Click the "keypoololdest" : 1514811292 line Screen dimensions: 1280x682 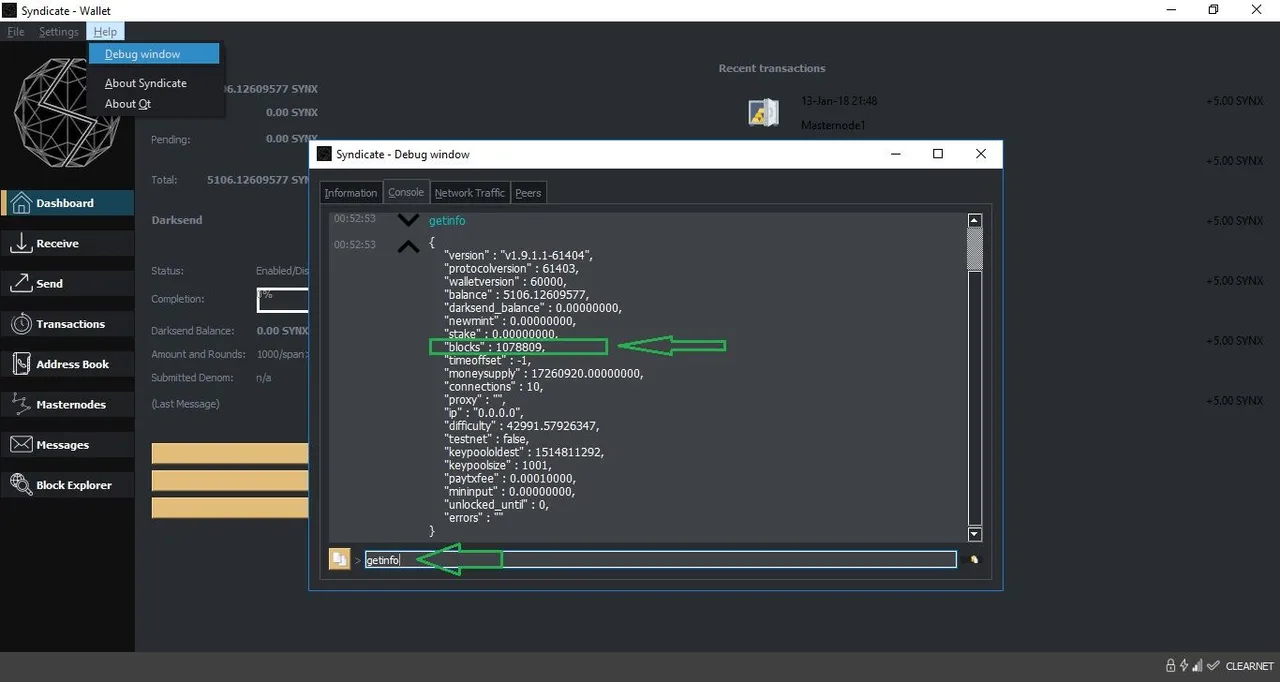coord(524,451)
